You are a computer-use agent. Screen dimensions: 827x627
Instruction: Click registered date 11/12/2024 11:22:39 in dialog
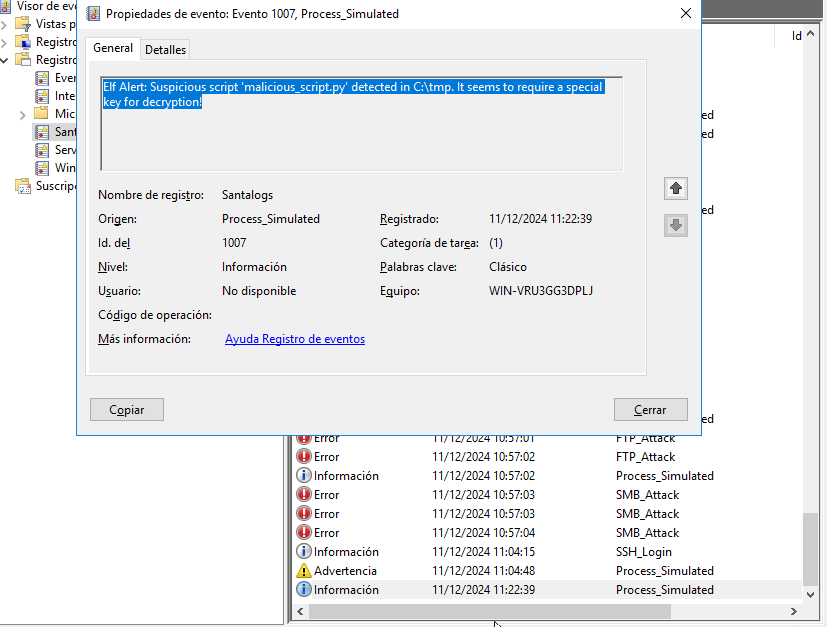[541, 219]
